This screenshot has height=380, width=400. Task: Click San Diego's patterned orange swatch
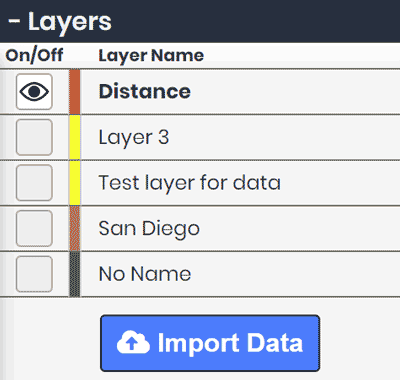(x=75, y=228)
